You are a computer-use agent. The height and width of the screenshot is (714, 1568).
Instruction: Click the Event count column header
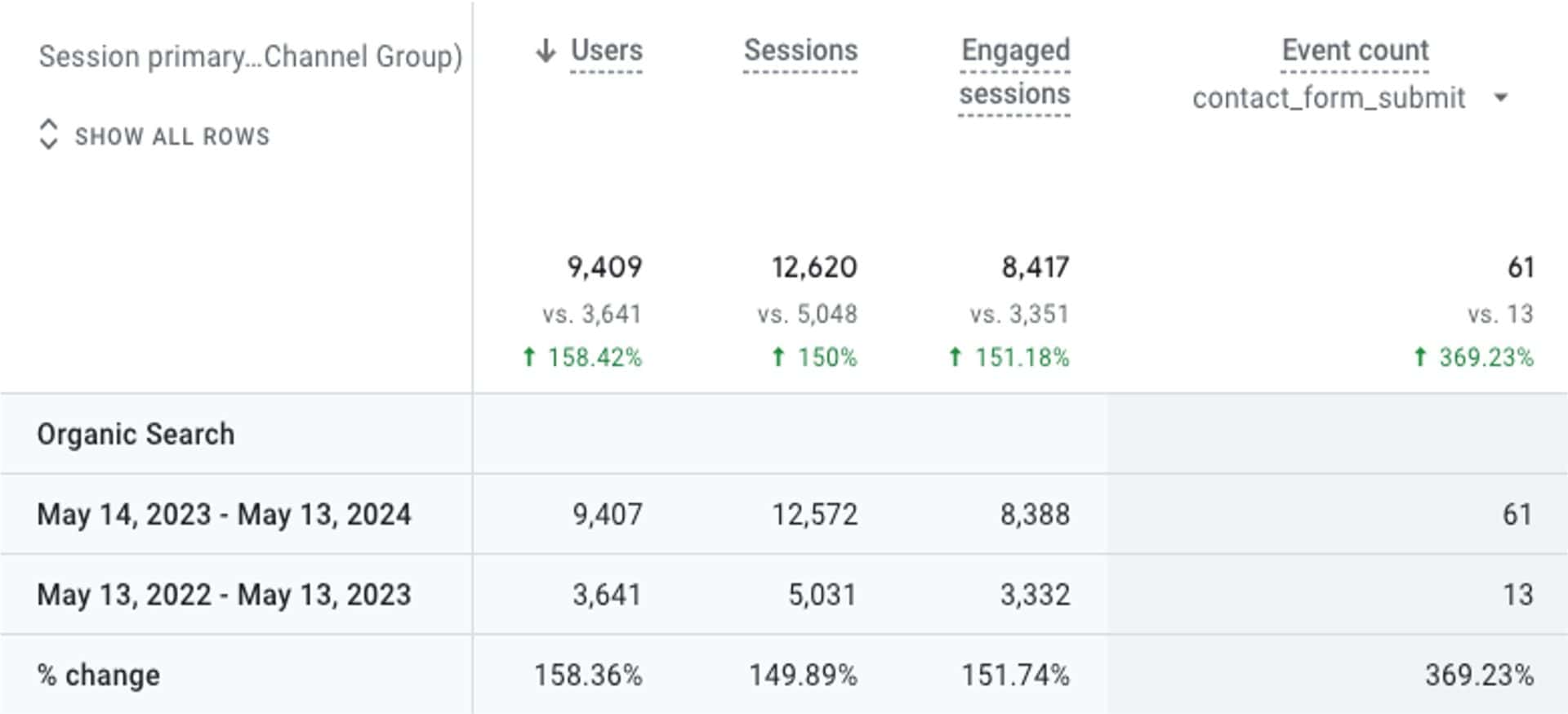click(1355, 51)
